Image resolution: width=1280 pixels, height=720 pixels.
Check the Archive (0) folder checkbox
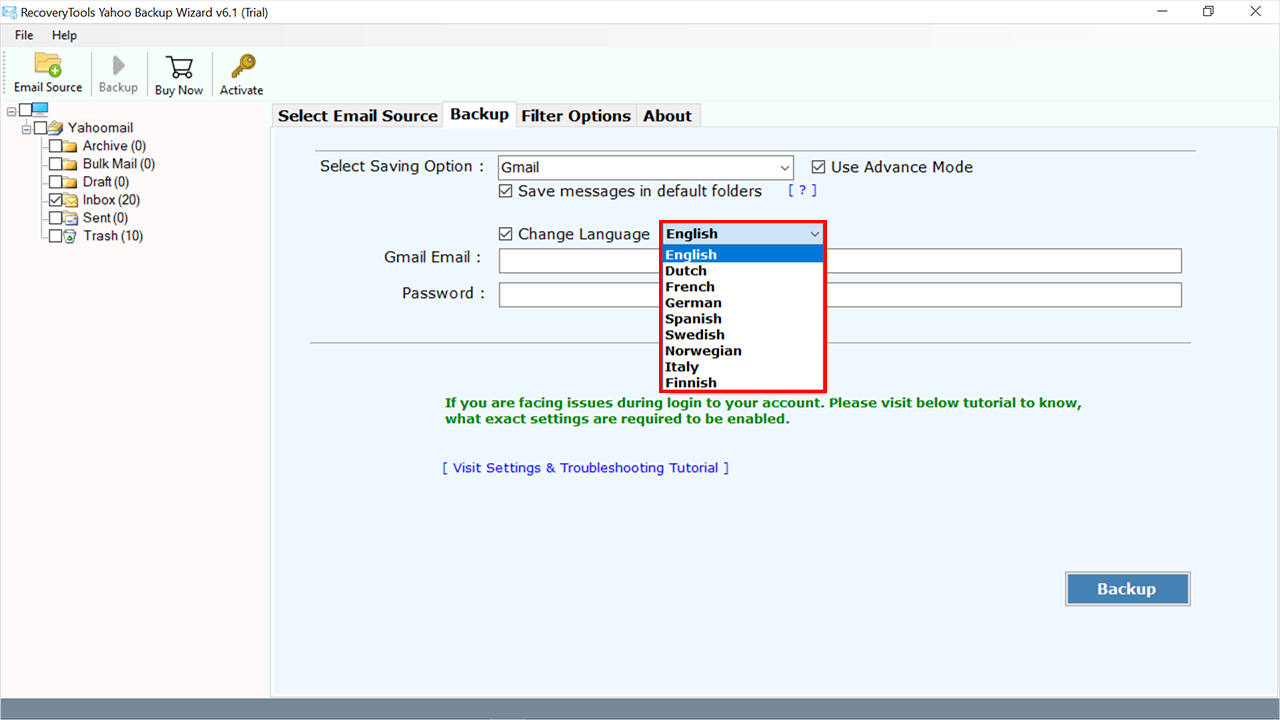coord(56,146)
